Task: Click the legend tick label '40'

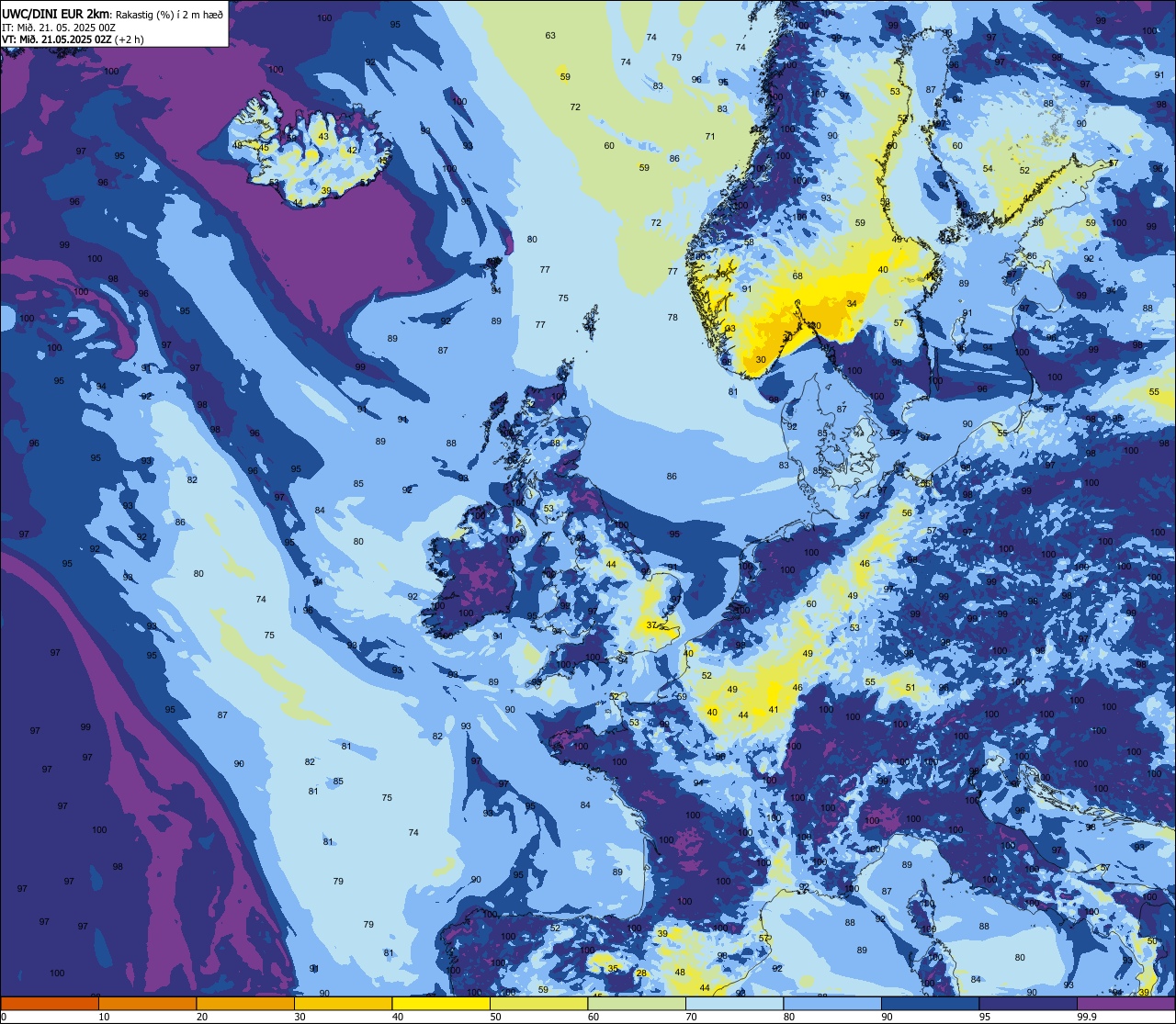Action: tap(397, 1017)
